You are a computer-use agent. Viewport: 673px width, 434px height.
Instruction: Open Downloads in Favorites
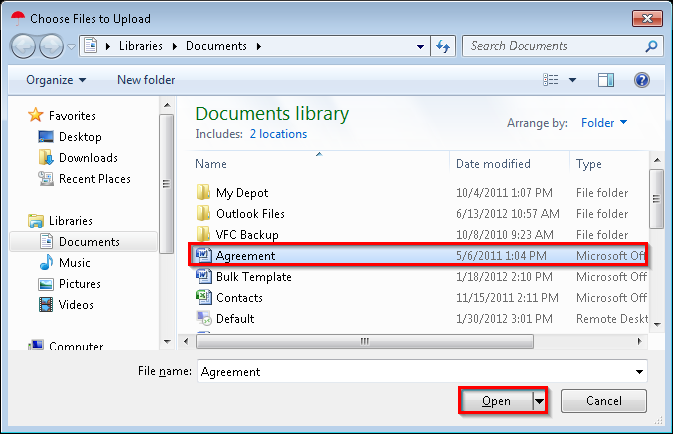point(88,158)
